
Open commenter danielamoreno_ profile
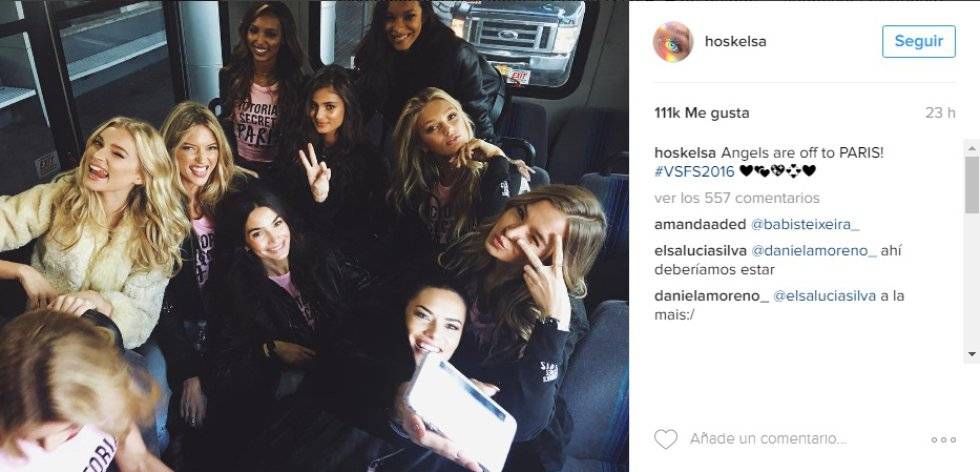pos(711,296)
